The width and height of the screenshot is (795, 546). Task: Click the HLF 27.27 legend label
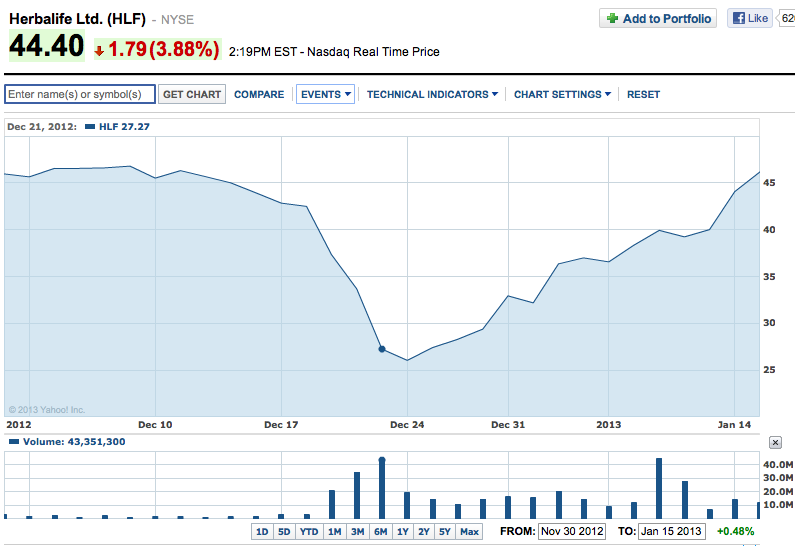[124, 127]
